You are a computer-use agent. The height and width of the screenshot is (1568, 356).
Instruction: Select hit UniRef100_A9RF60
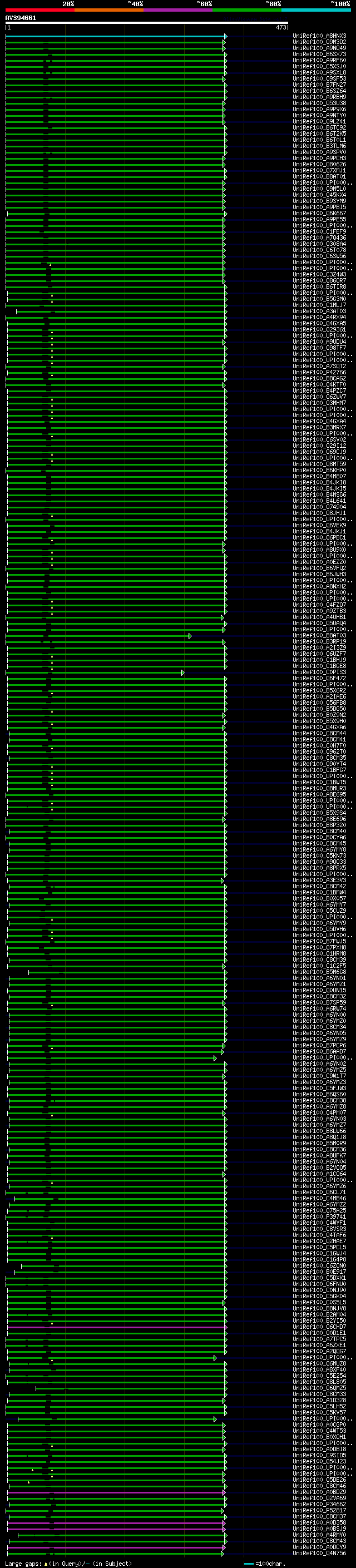[x=319, y=60]
